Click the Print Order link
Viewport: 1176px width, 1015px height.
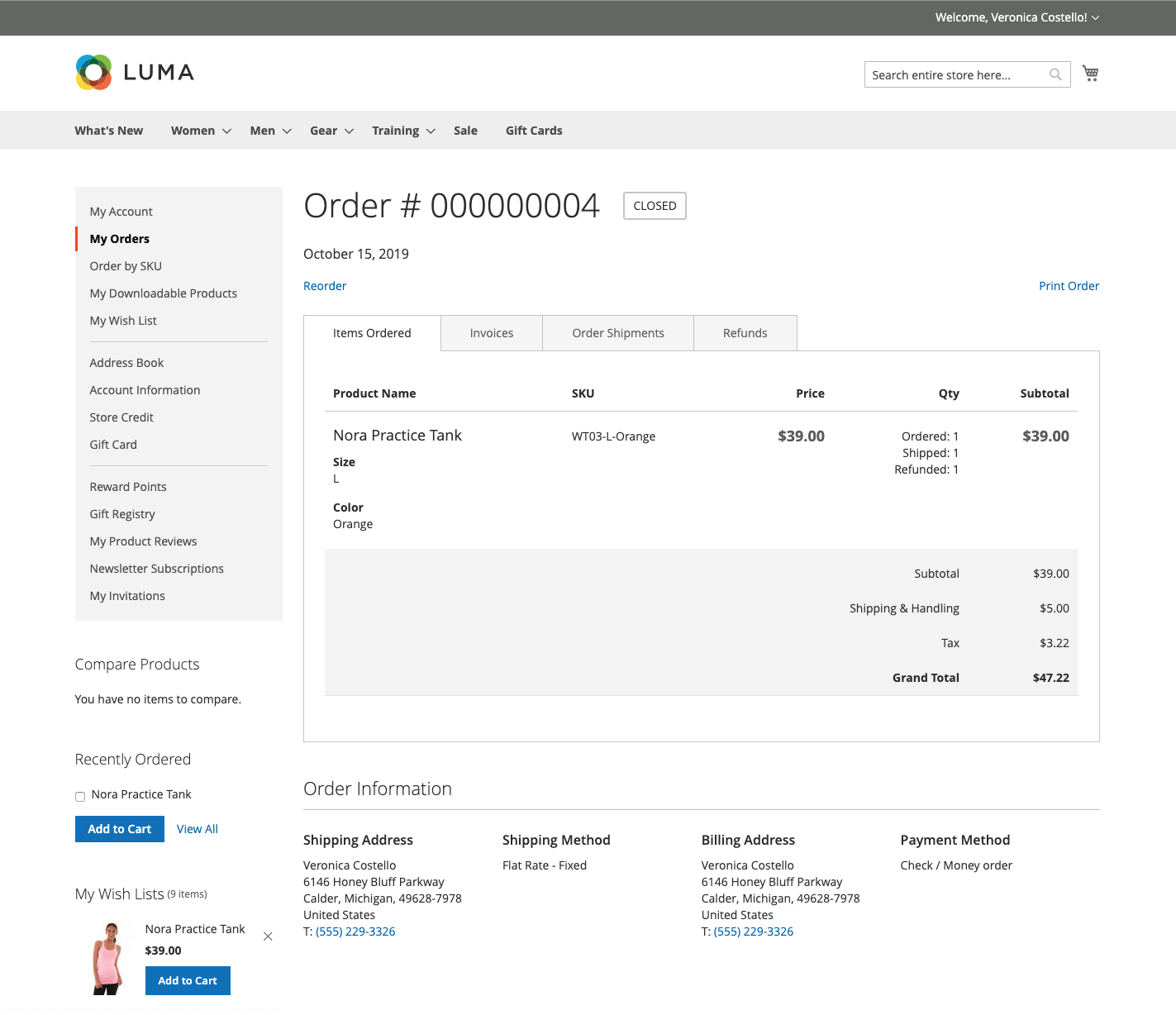pos(1069,286)
